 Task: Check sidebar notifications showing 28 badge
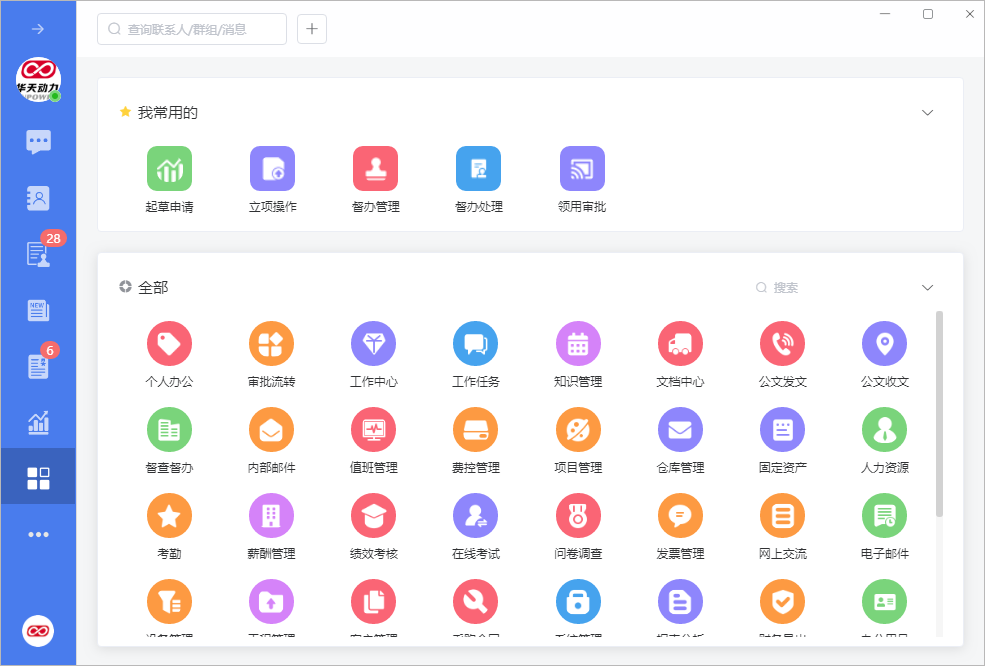pos(38,253)
